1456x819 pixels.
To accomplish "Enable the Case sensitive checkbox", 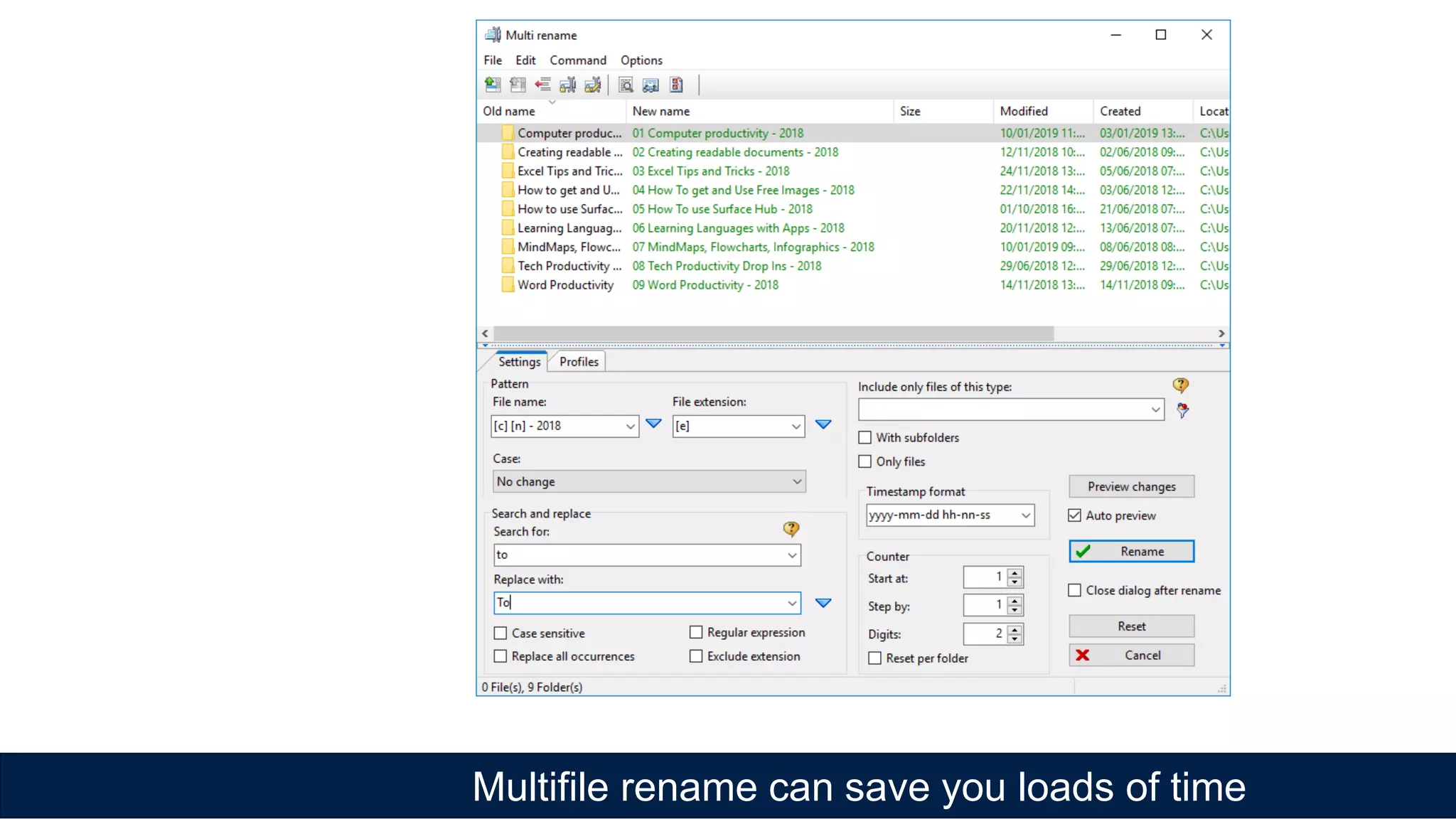I will pos(501,633).
